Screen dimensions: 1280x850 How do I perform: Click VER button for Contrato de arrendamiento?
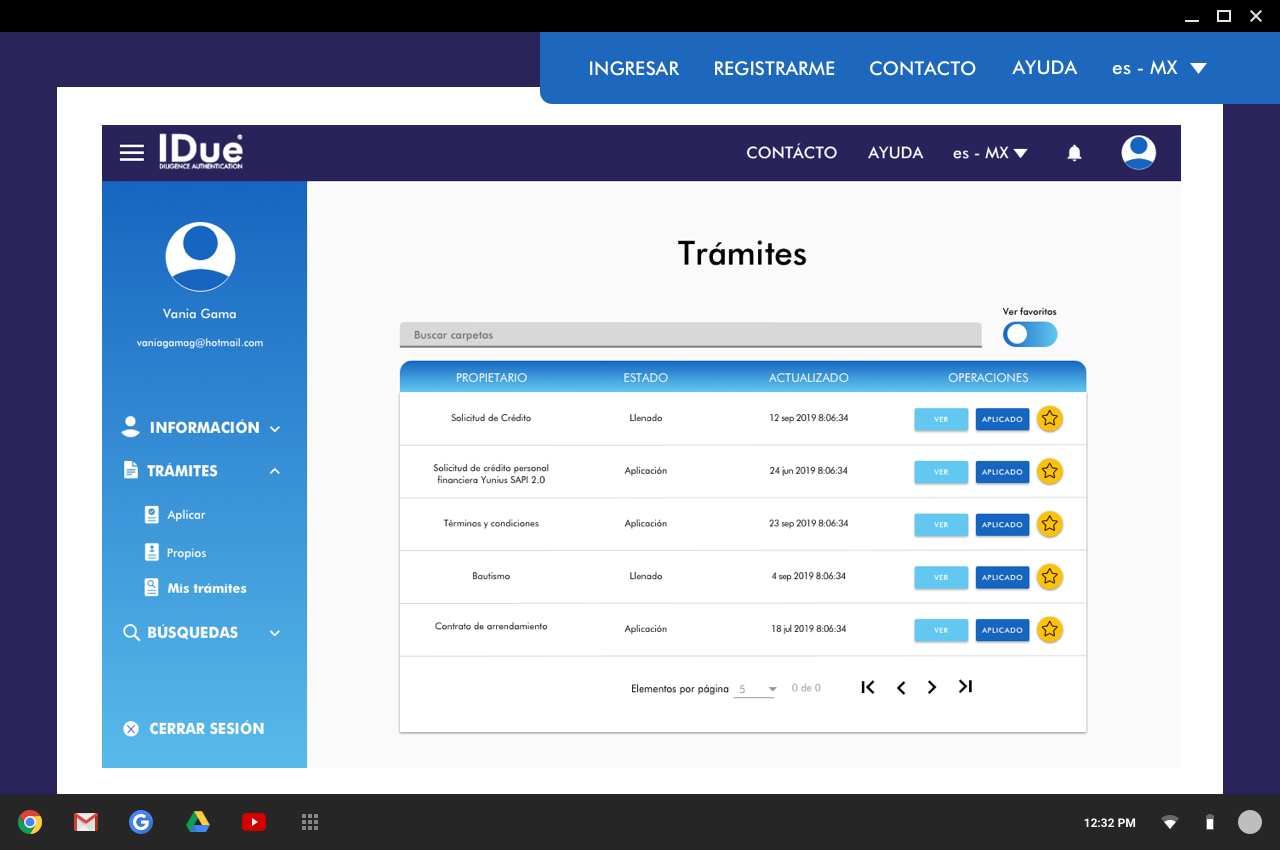941,630
